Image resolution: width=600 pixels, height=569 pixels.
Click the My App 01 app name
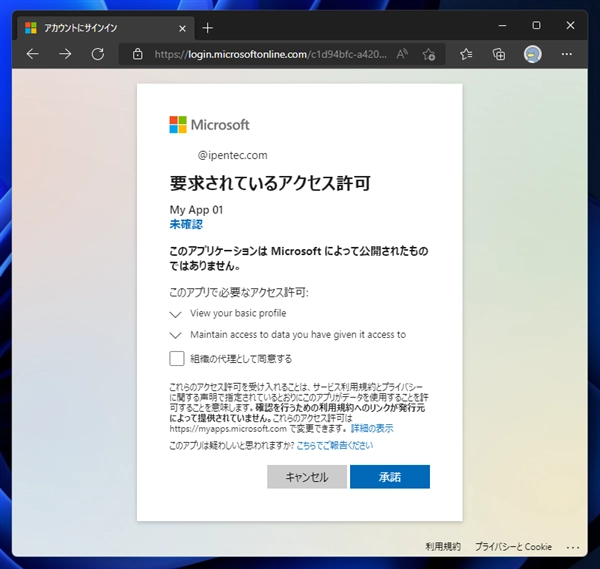[196, 210]
